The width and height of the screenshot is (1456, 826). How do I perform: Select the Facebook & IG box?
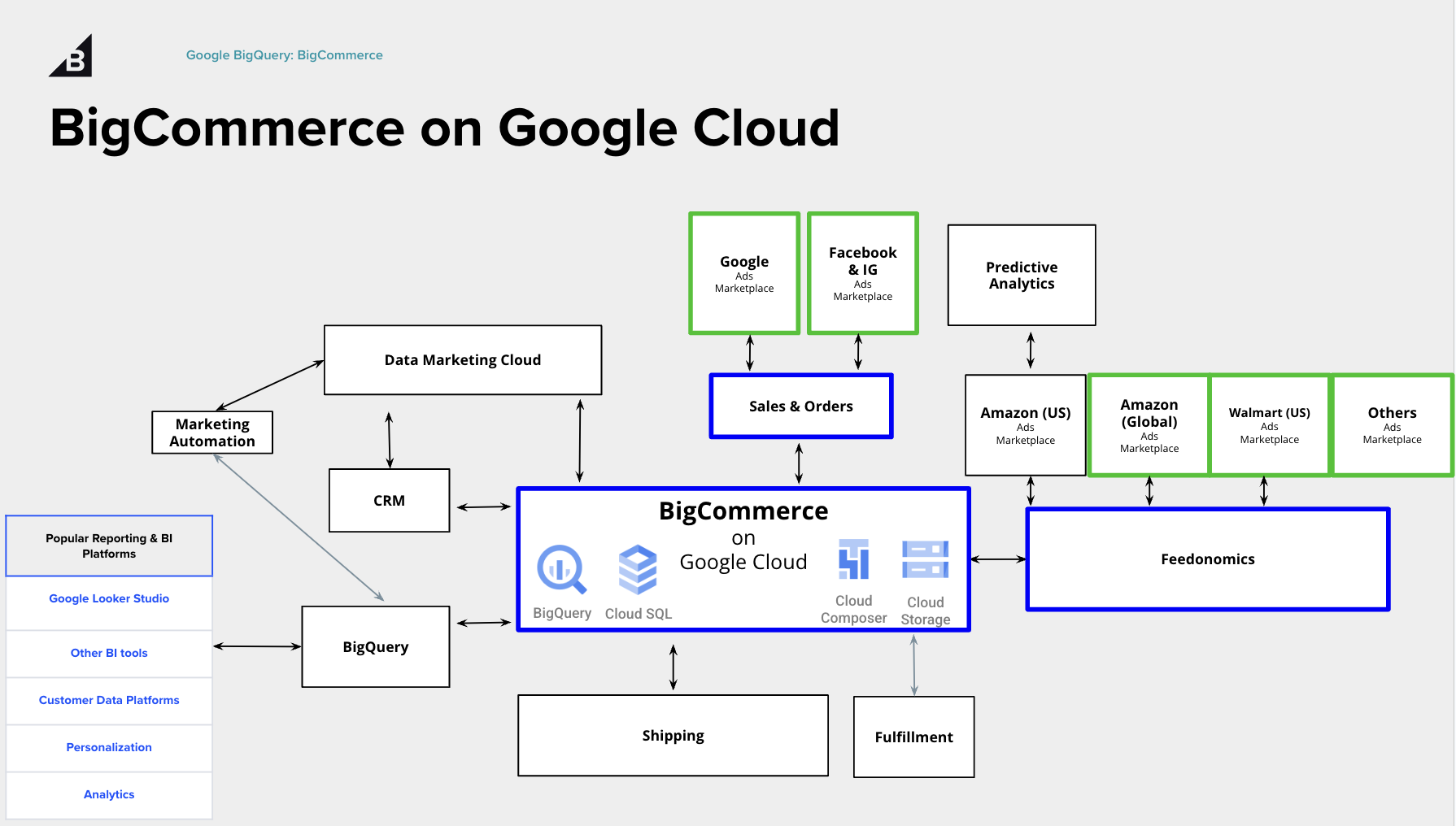coord(863,274)
